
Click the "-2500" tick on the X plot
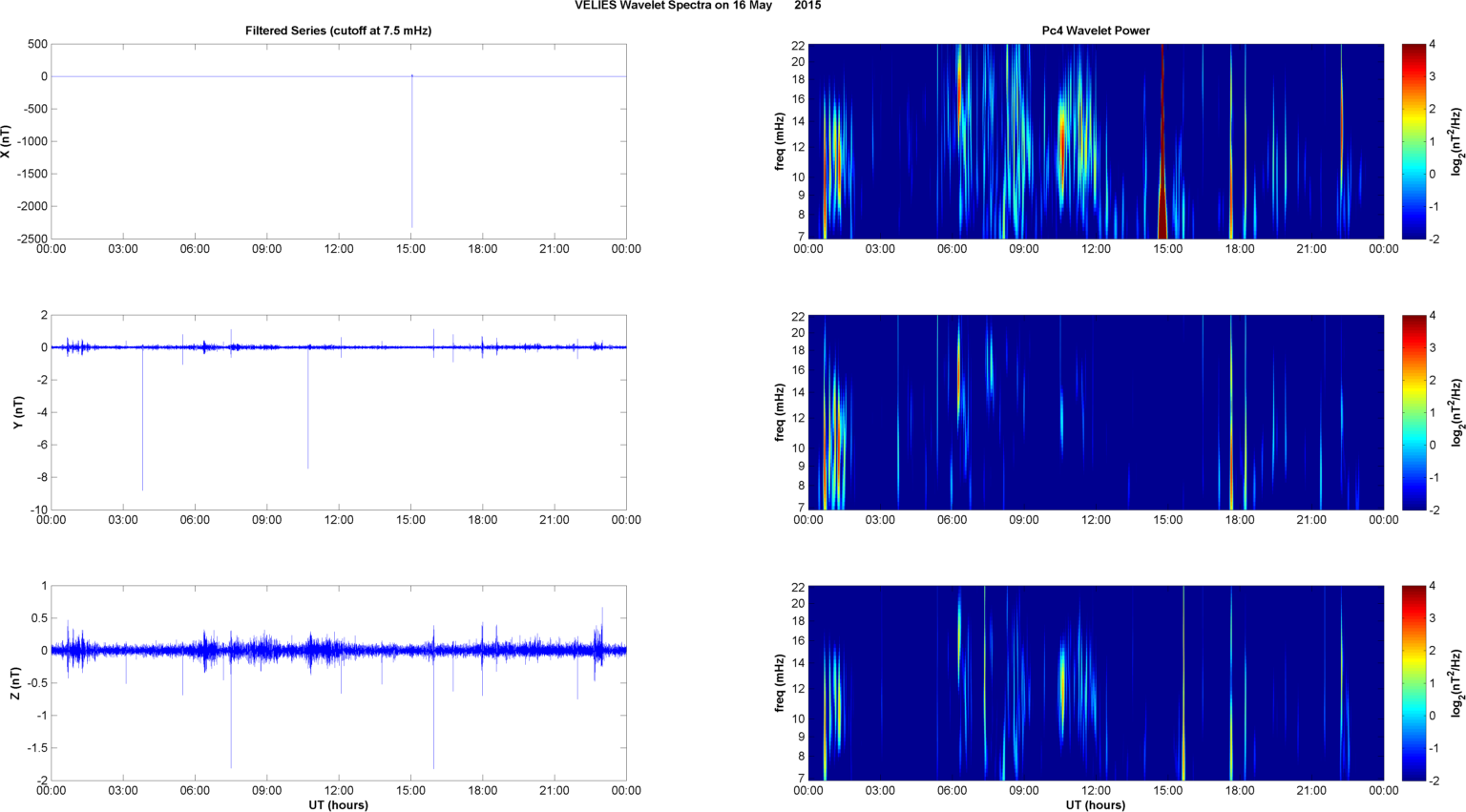tap(31, 239)
